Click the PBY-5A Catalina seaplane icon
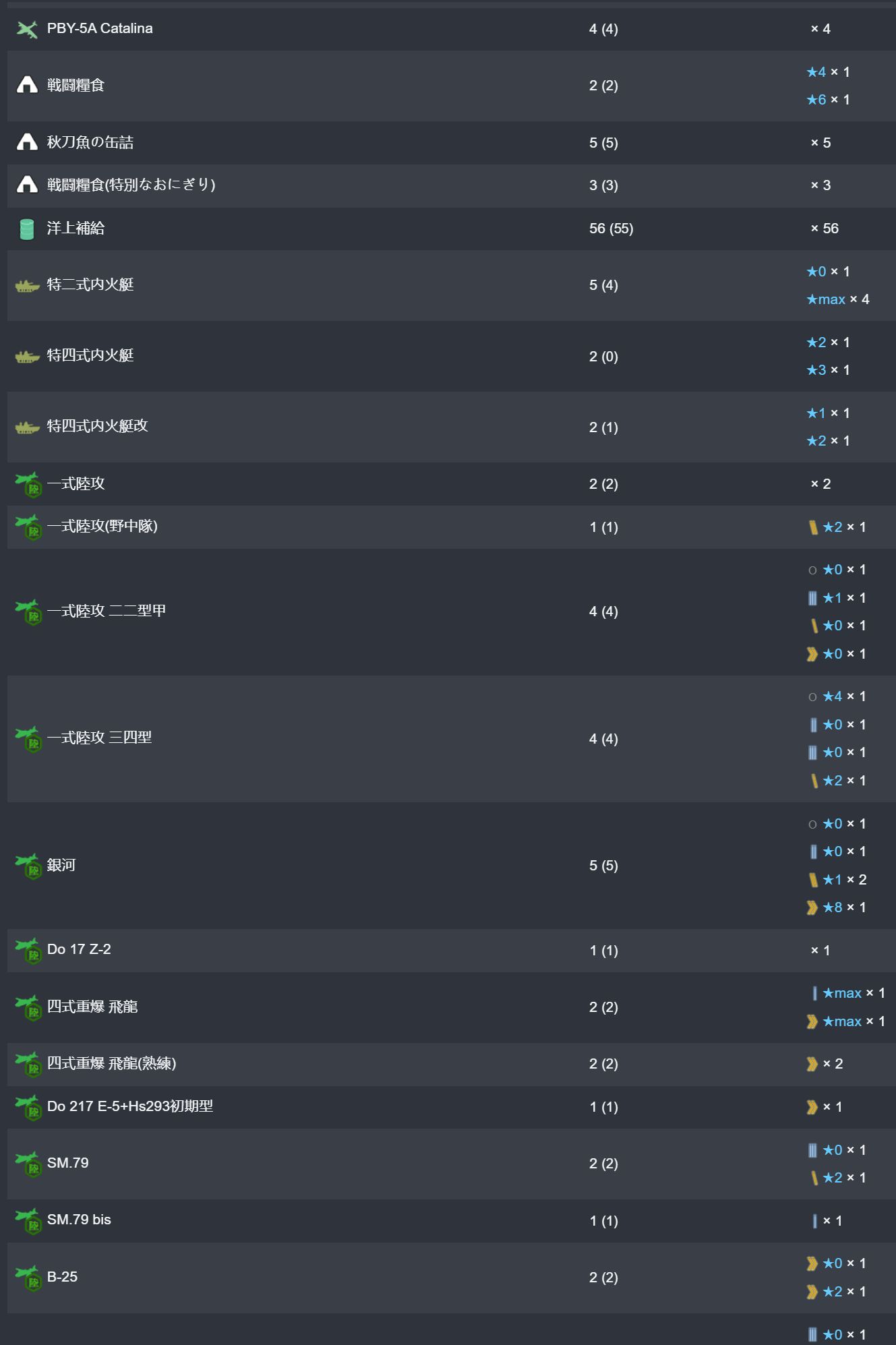The image size is (896, 1345). pyautogui.click(x=27, y=29)
